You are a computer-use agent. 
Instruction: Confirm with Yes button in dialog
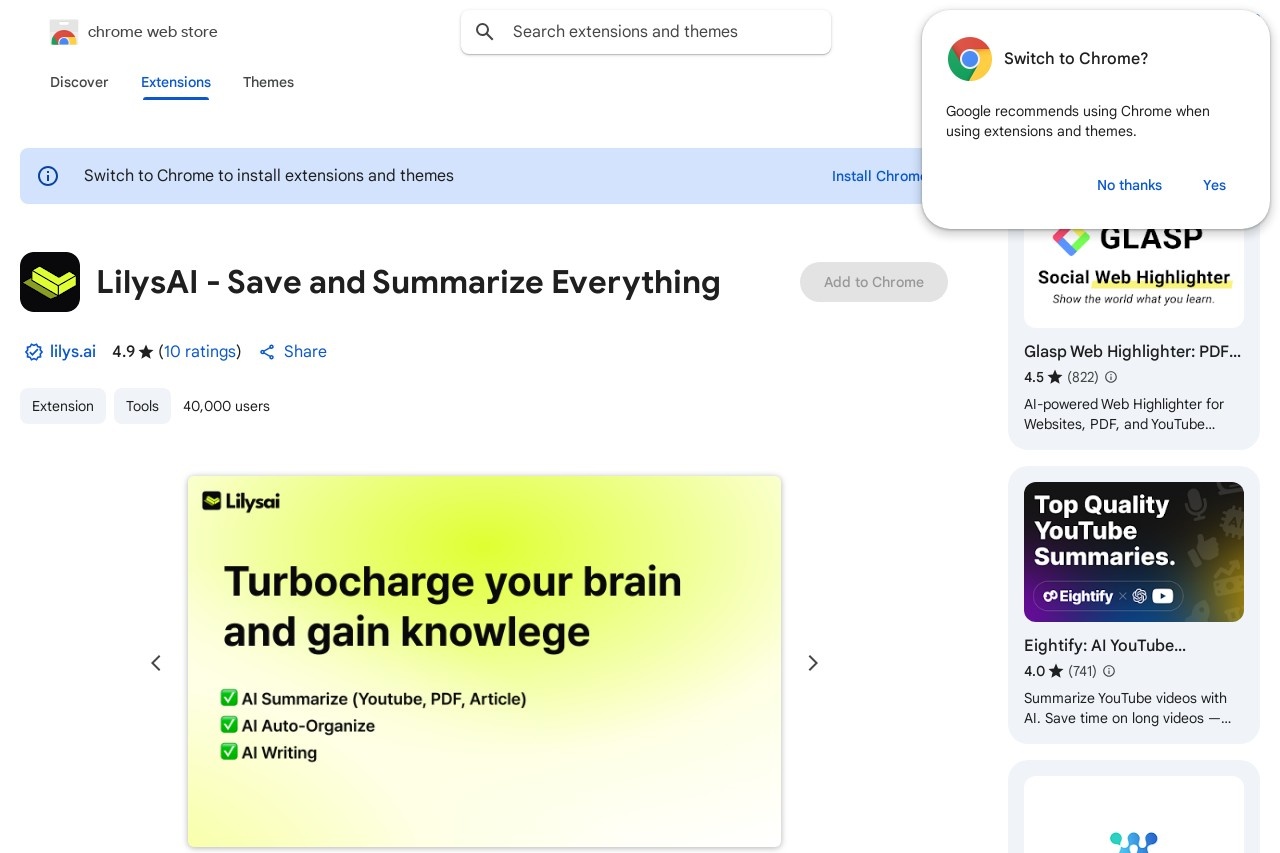coord(1214,185)
